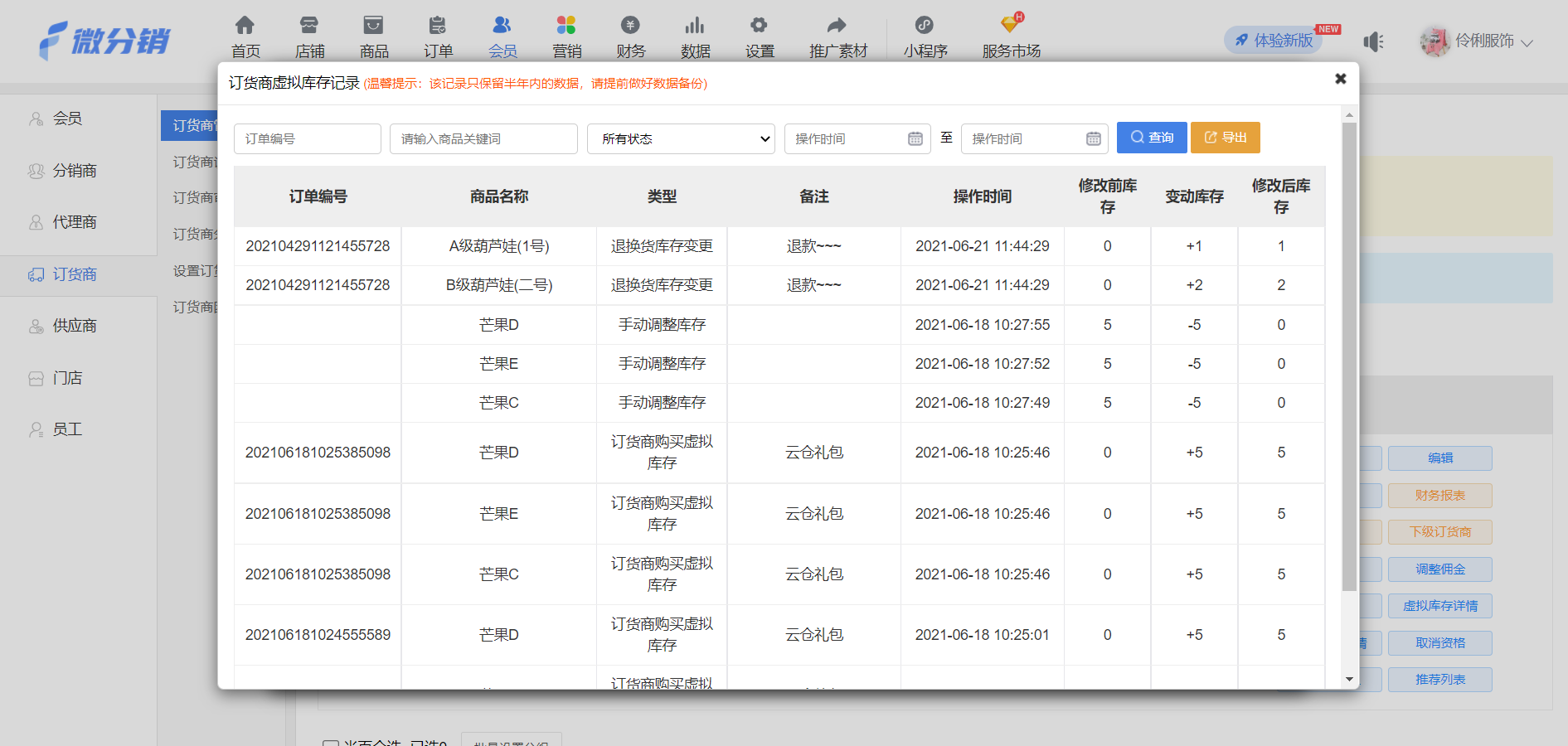Select 分销商 in the left sidebar
Viewport: 1568px width, 746px height.
coord(75,171)
